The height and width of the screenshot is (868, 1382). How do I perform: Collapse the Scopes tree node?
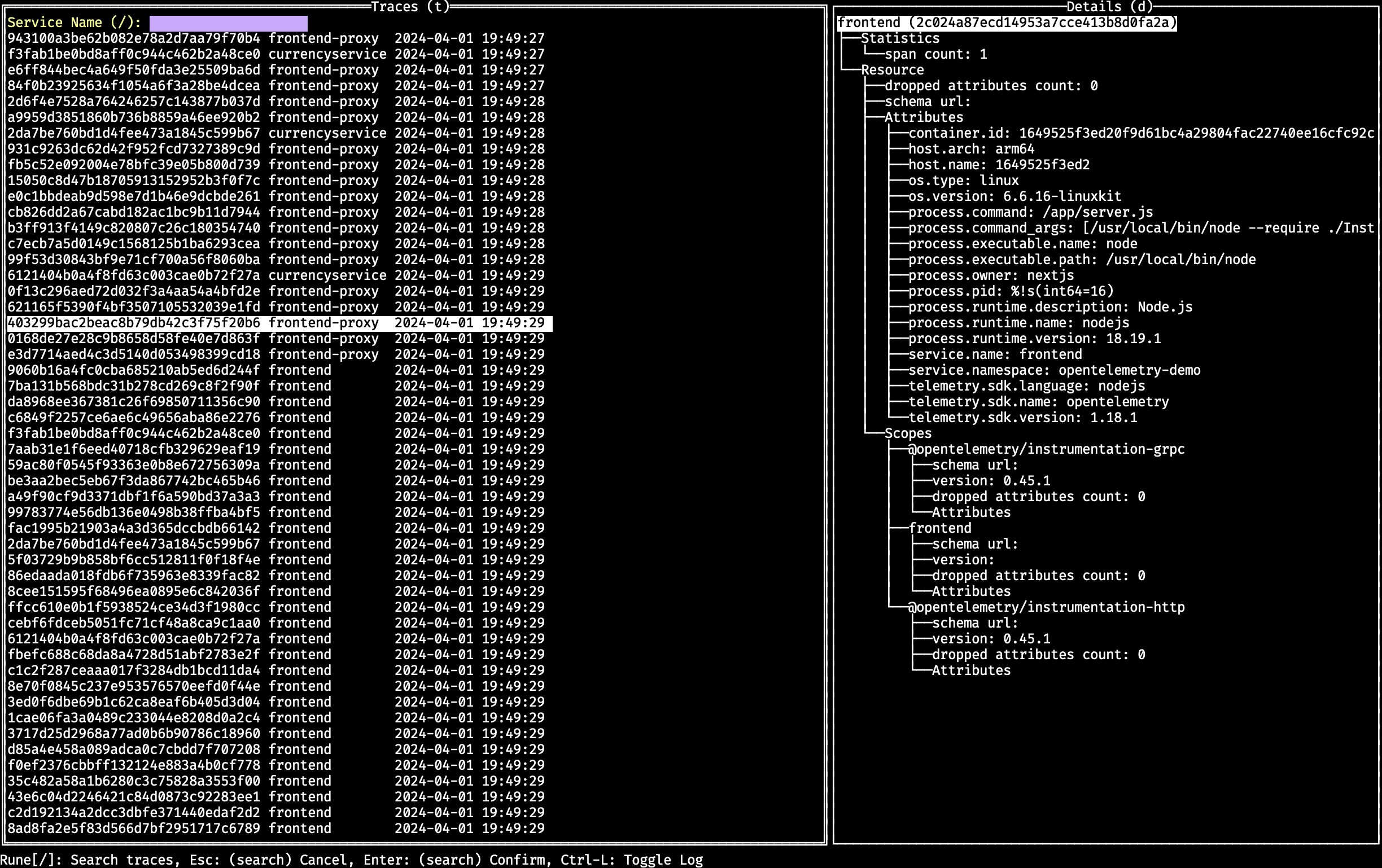[x=908, y=433]
